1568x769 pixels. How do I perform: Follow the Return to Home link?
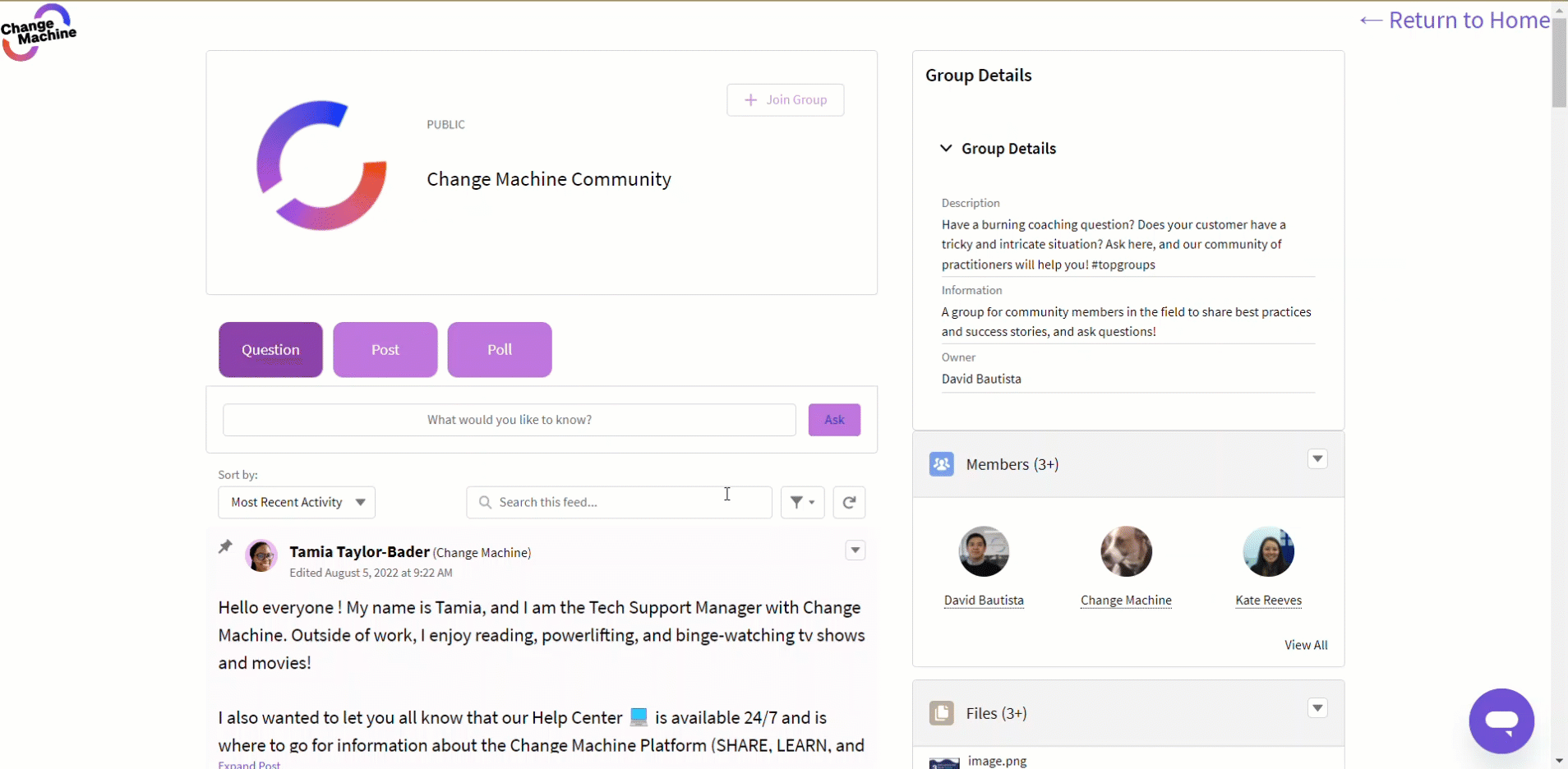pyautogui.click(x=1455, y=21)
